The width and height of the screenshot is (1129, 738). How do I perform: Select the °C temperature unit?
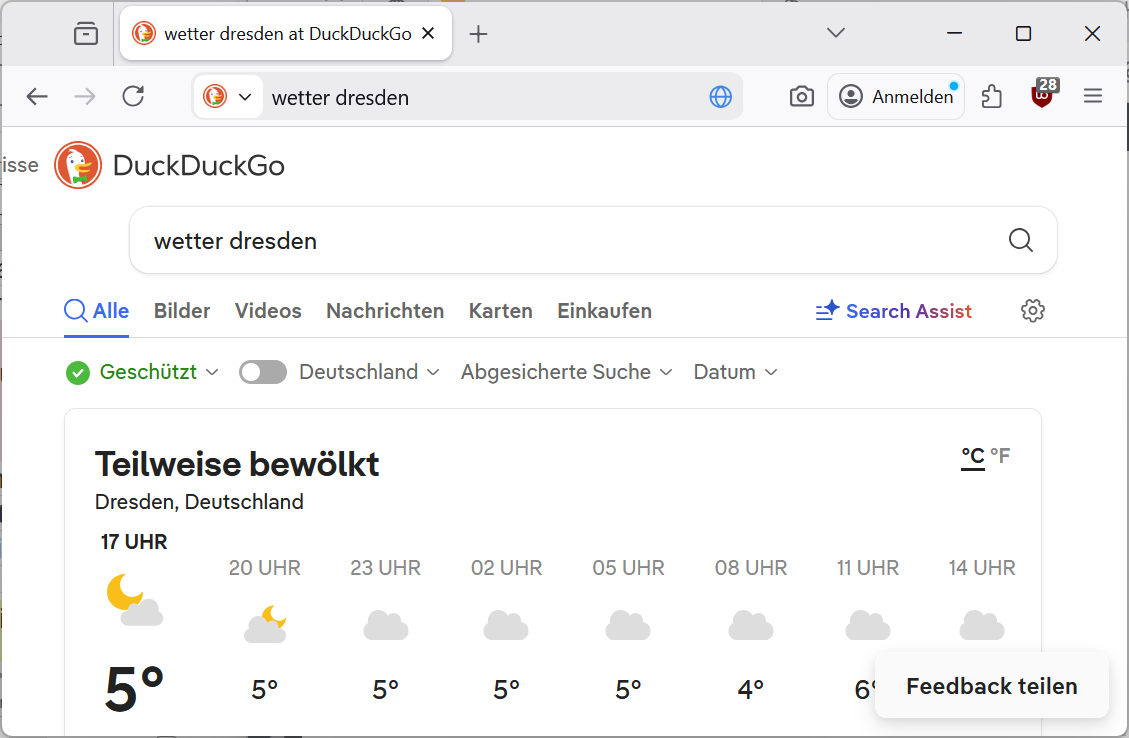[973, 456]
